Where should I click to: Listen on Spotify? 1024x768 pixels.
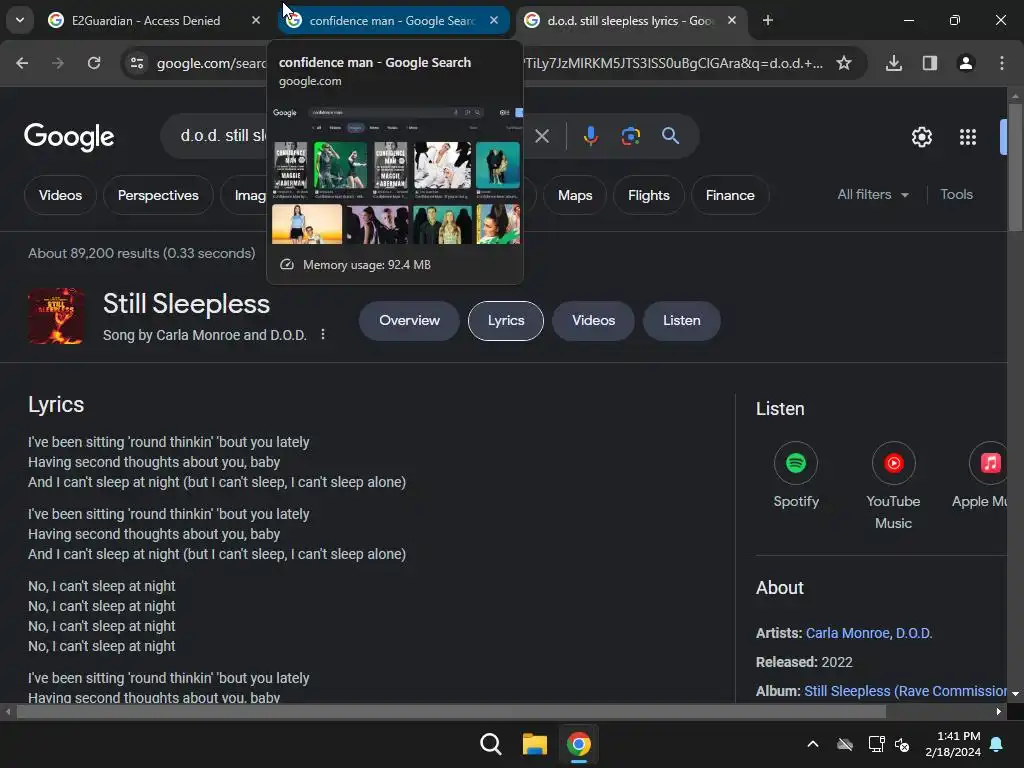point(795,476)
